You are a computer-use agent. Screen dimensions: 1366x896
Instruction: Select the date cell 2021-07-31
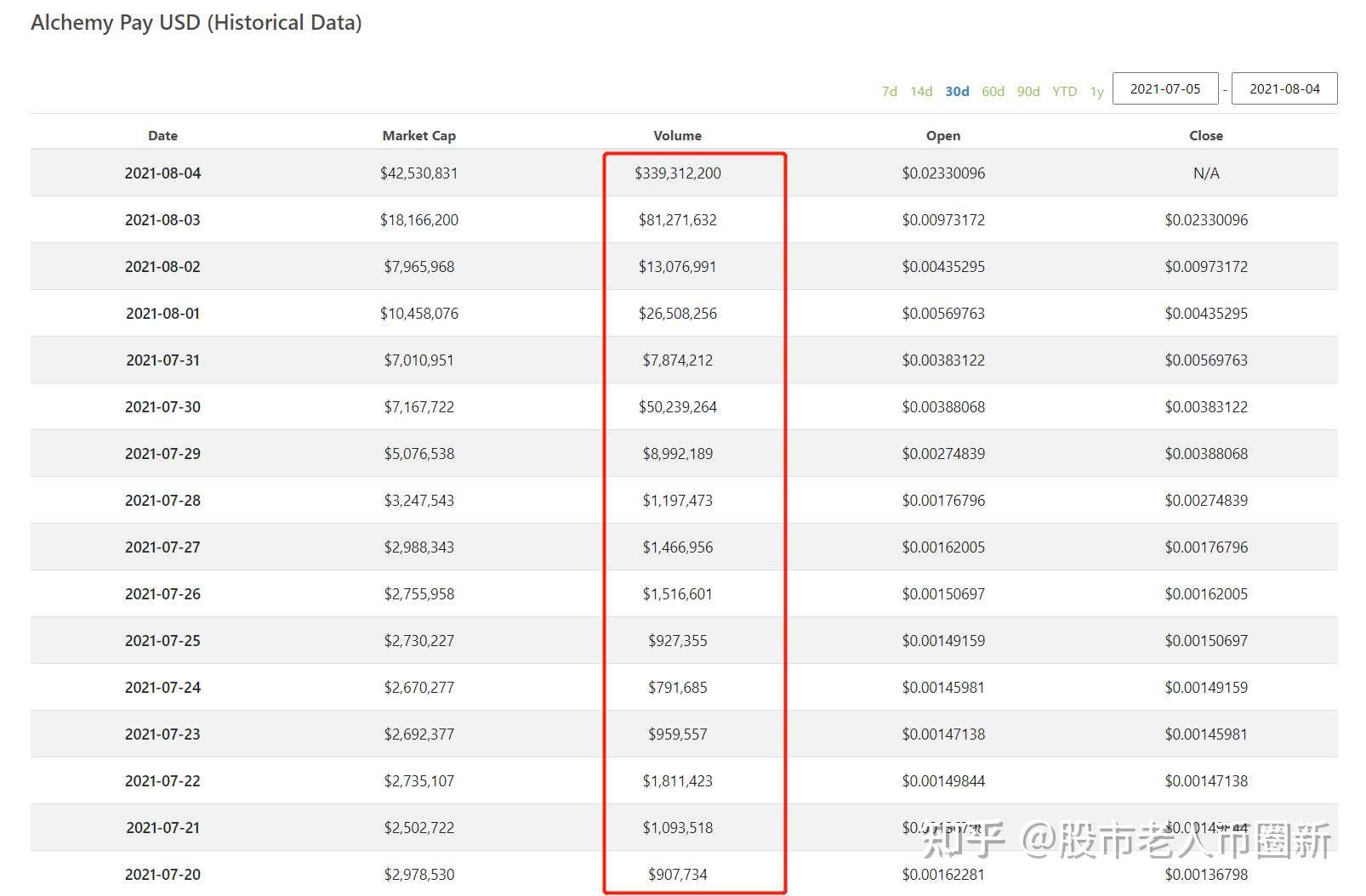click(162, 360)
